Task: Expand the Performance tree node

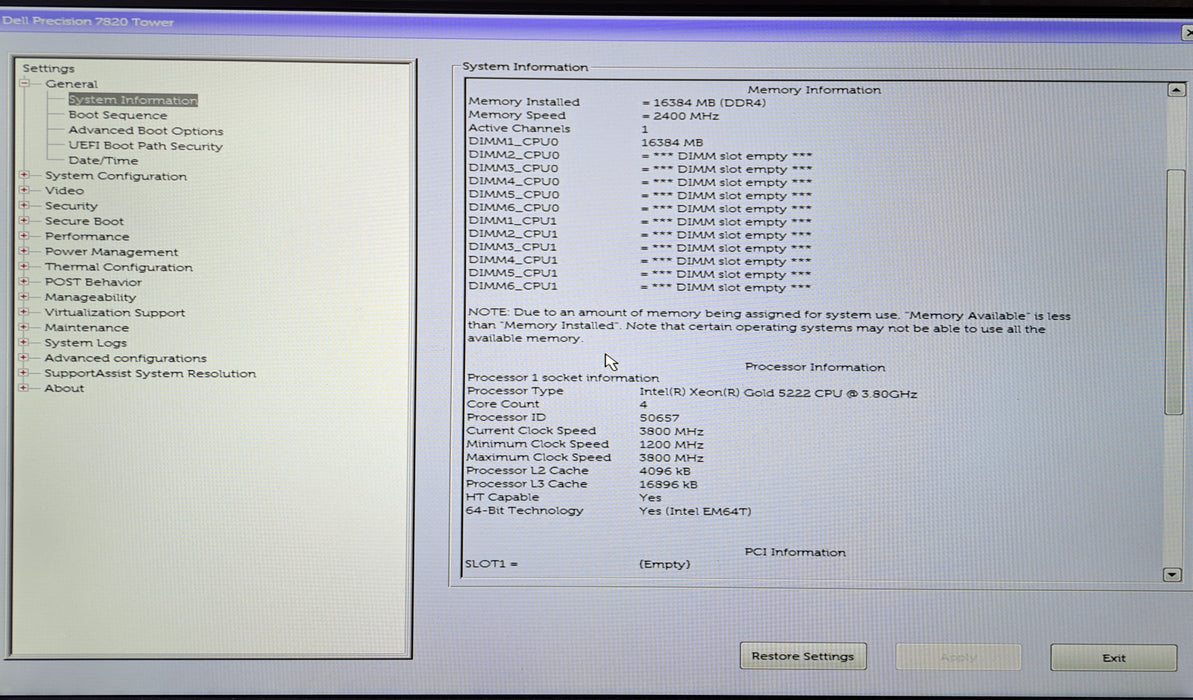Action: 24,236
